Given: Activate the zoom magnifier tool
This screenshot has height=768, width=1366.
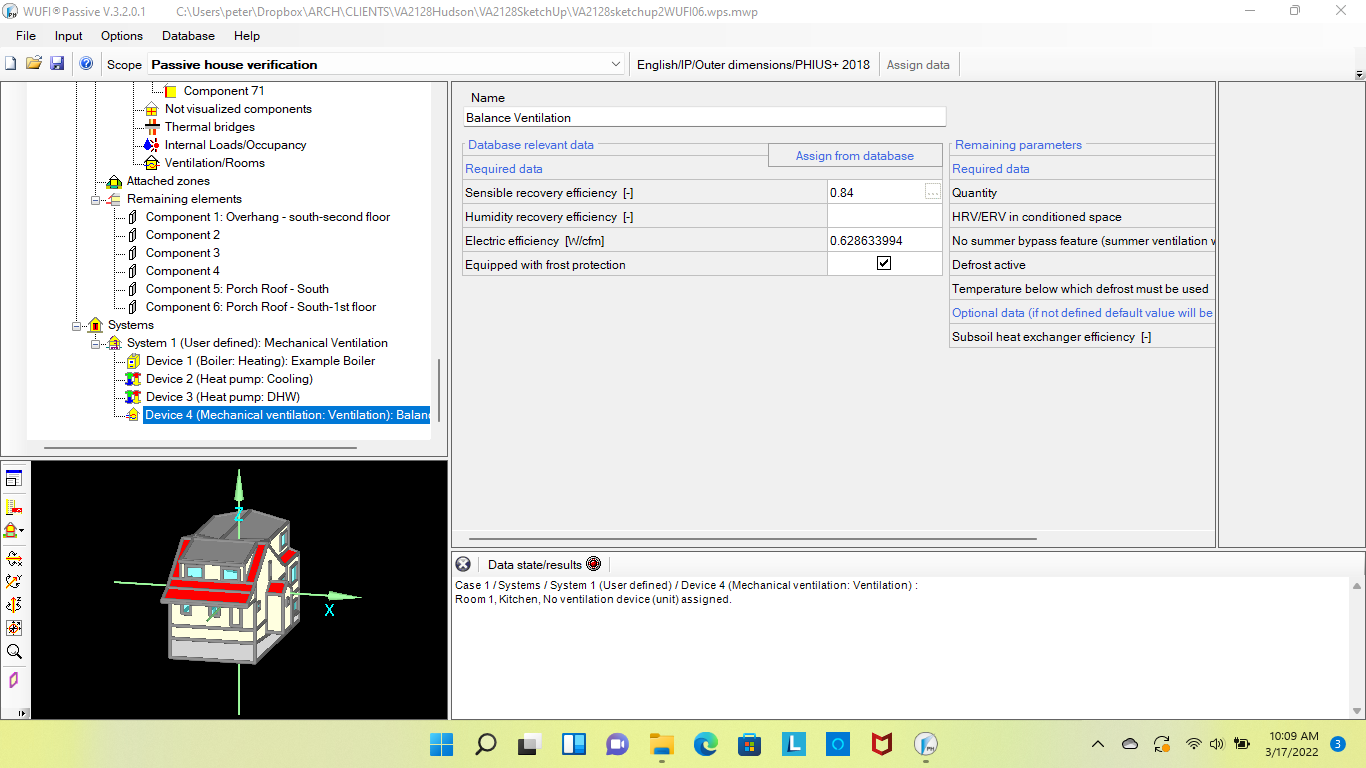Looking at the screenshot, I should point(13,651).
